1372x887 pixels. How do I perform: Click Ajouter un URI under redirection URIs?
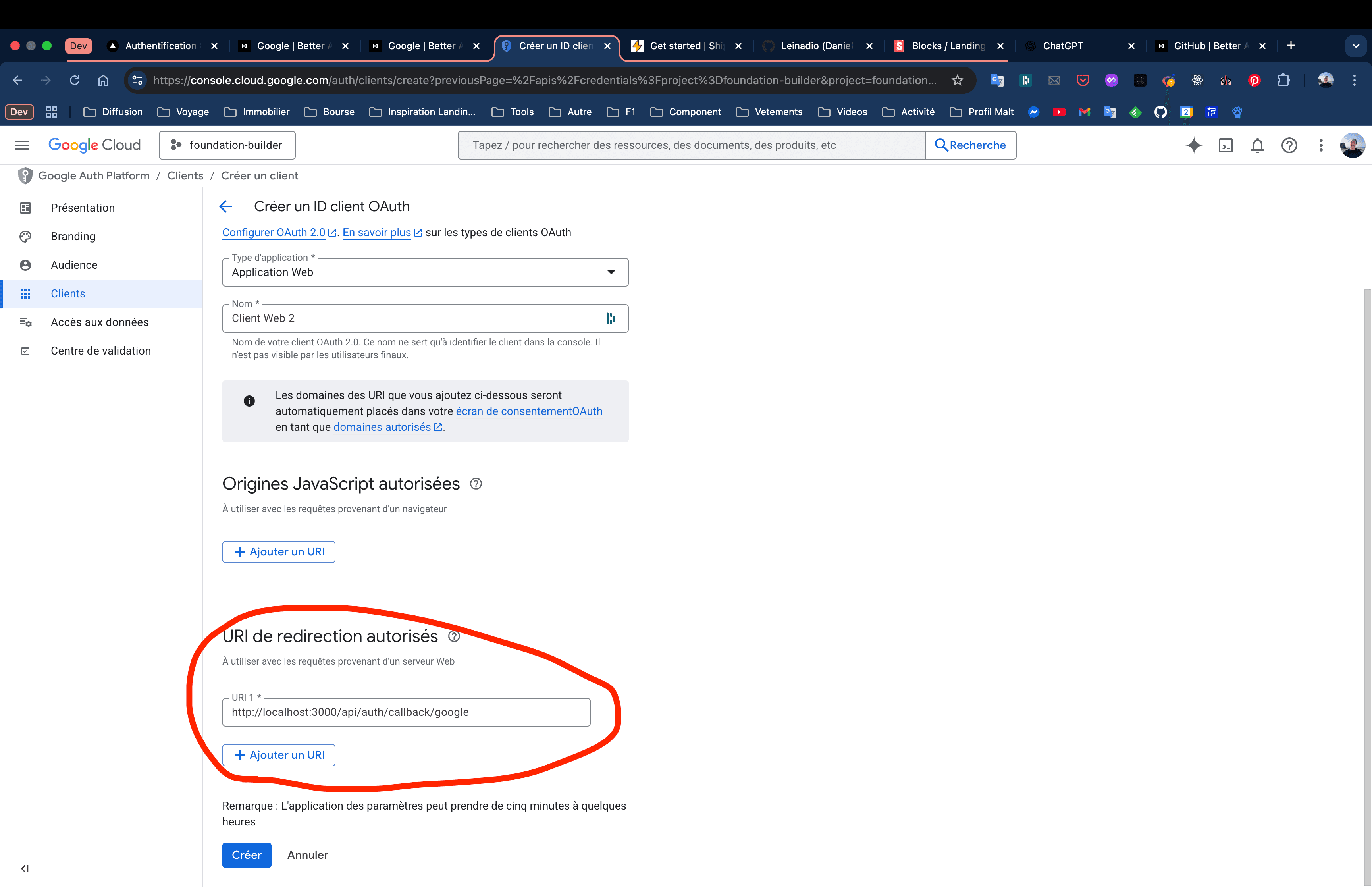[x=279, y=754]
